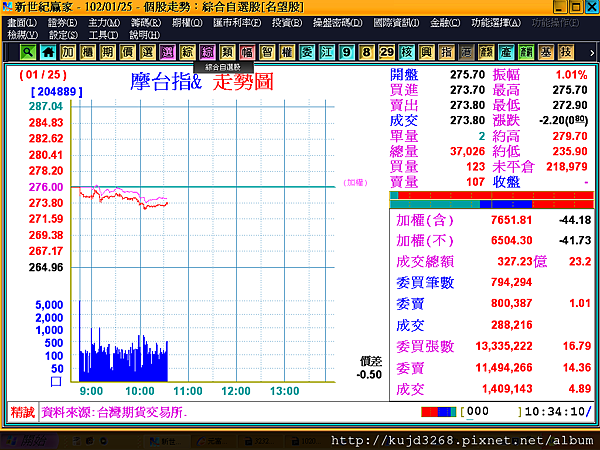Select the cyan 產 toolbar icon

pos(505,52)
